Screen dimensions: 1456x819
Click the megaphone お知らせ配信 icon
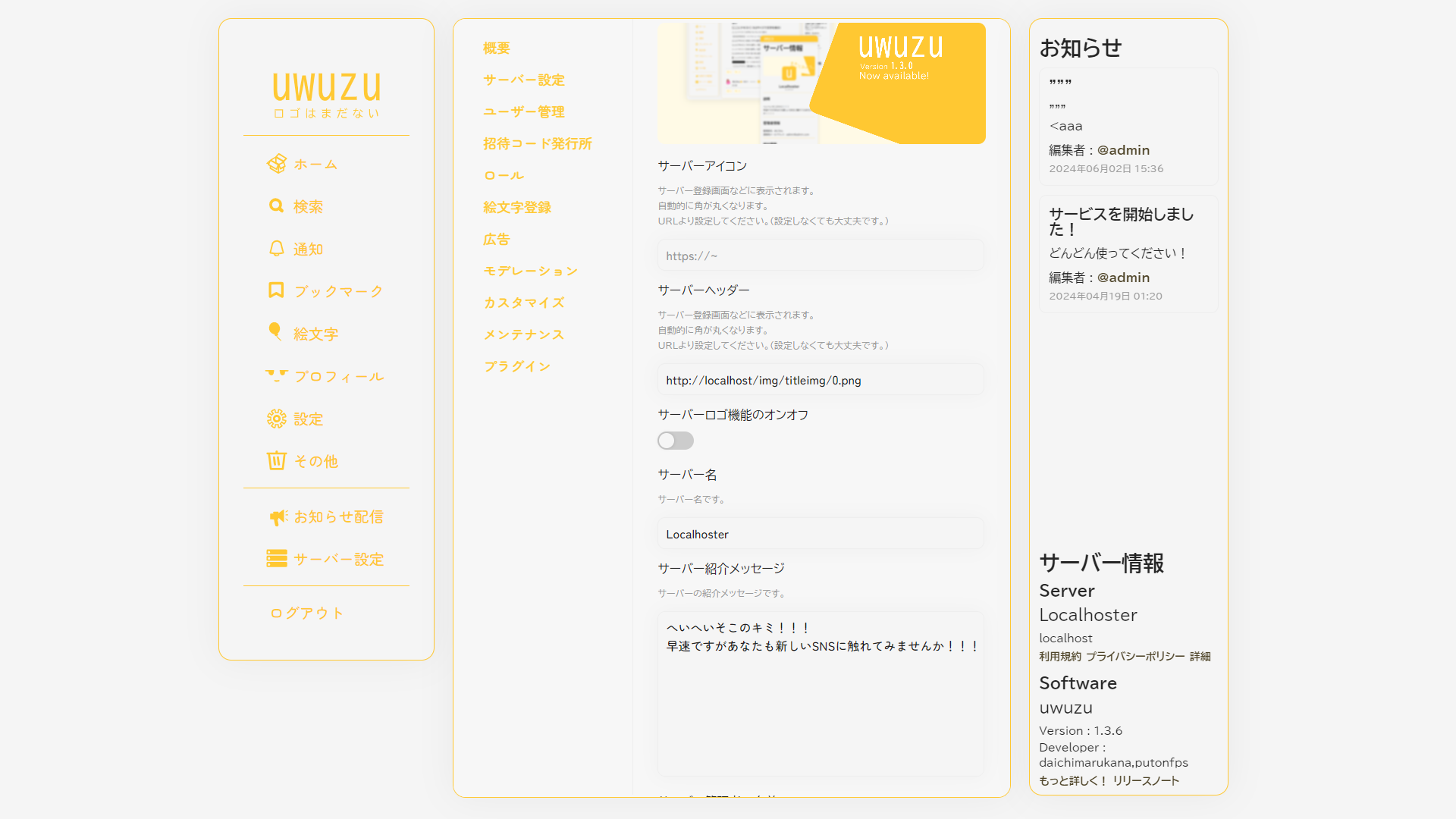(x=278, y=517)
